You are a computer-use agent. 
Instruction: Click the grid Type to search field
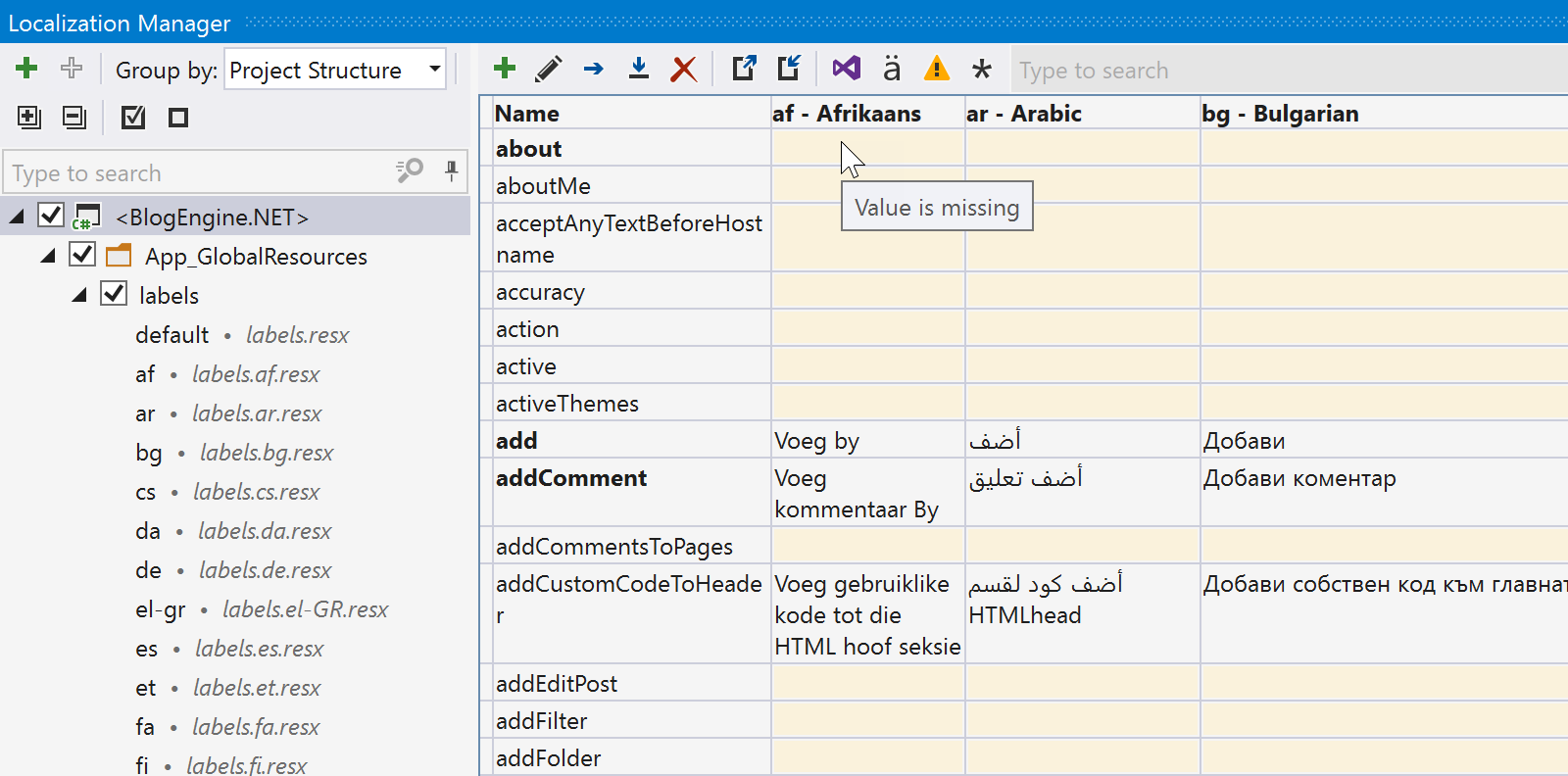point(1289,71)
